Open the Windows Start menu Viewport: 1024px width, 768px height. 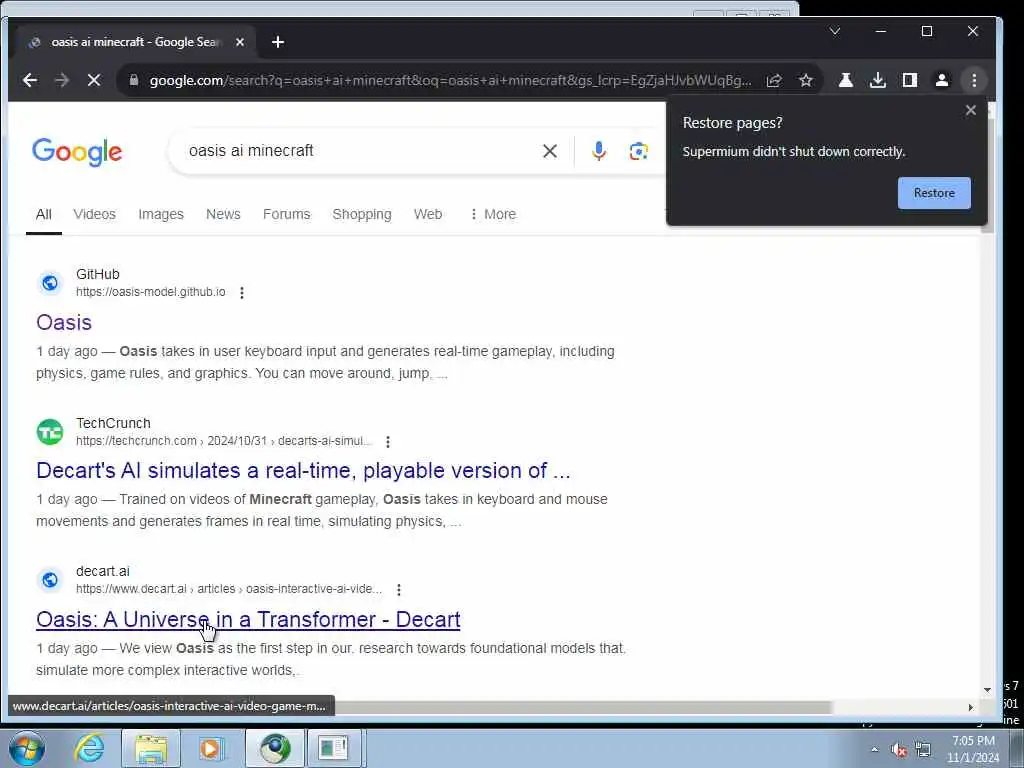click(27, 748)
